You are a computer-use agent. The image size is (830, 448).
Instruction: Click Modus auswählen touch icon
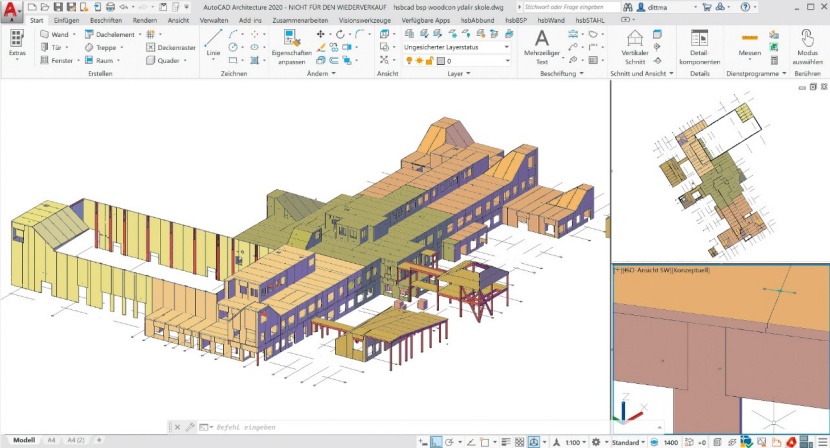807,45
